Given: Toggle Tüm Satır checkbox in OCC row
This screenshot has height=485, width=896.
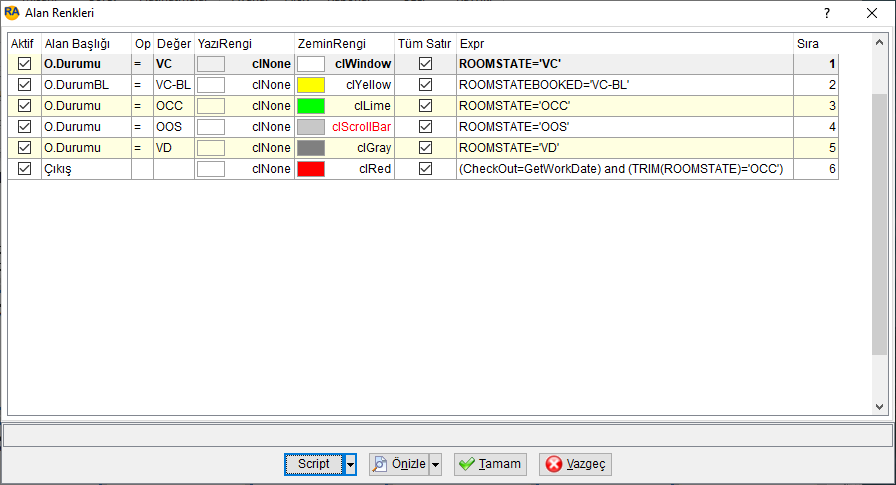Looking at the screenshot, I should [x=425, y=106].
